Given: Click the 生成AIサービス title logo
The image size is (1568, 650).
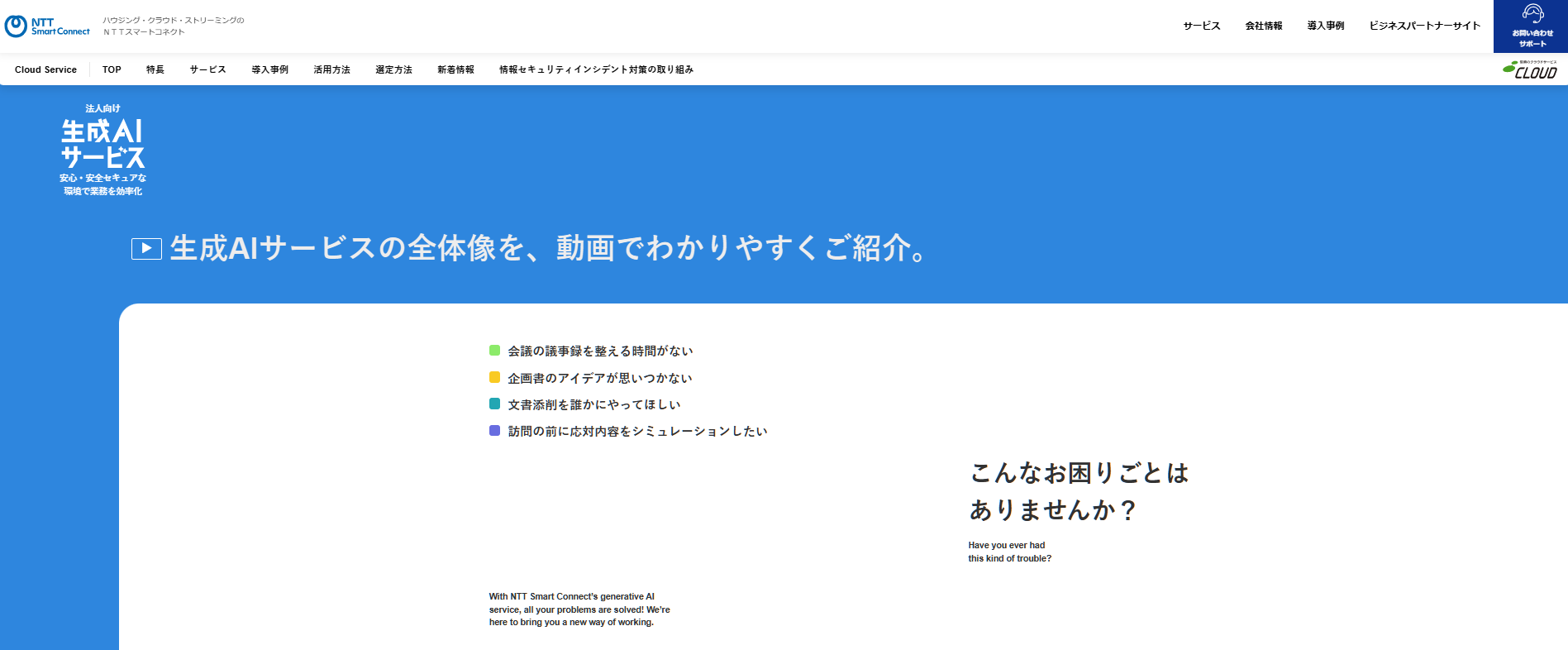Looking at the screenshot, I should (x=102, y=144).
